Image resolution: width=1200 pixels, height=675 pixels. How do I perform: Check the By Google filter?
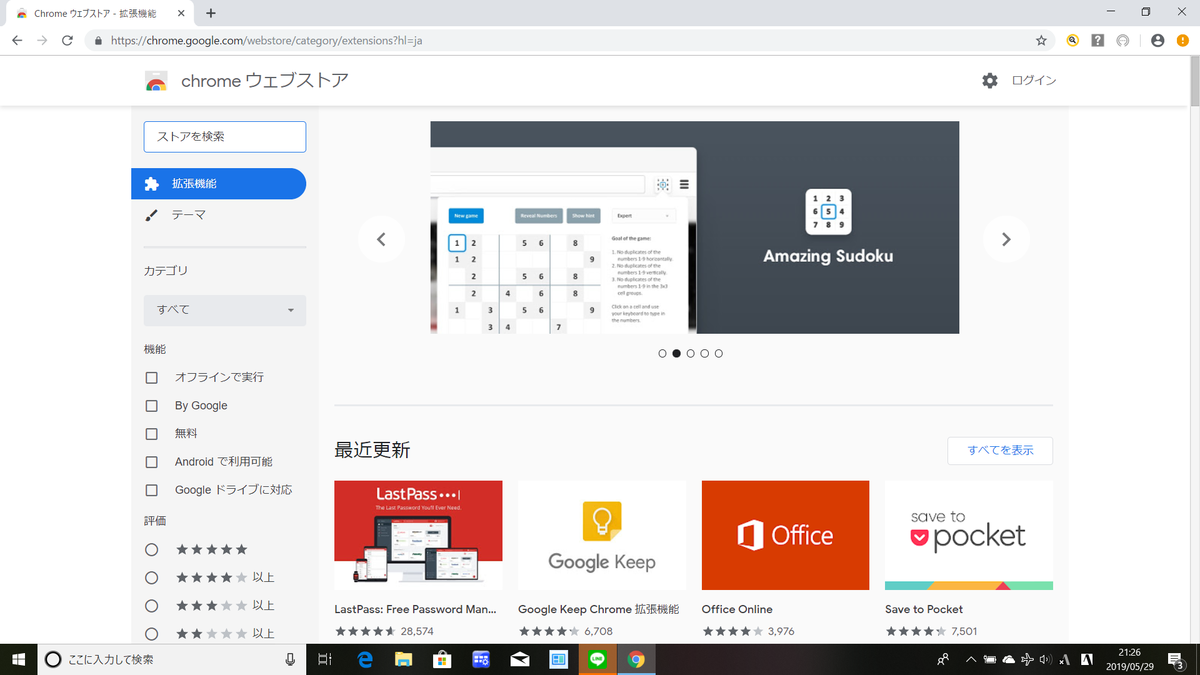(152, 406)
